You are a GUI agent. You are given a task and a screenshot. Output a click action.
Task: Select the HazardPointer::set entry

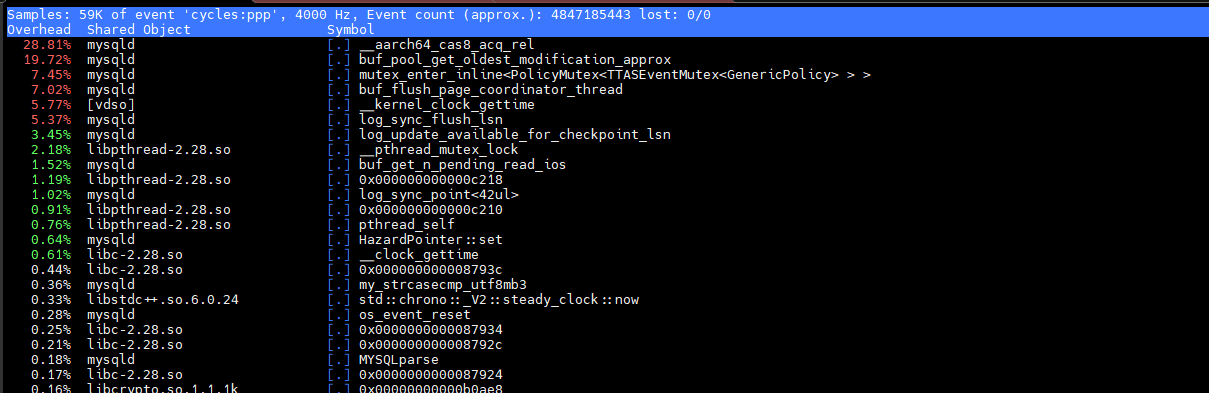[x=430, y=240]
